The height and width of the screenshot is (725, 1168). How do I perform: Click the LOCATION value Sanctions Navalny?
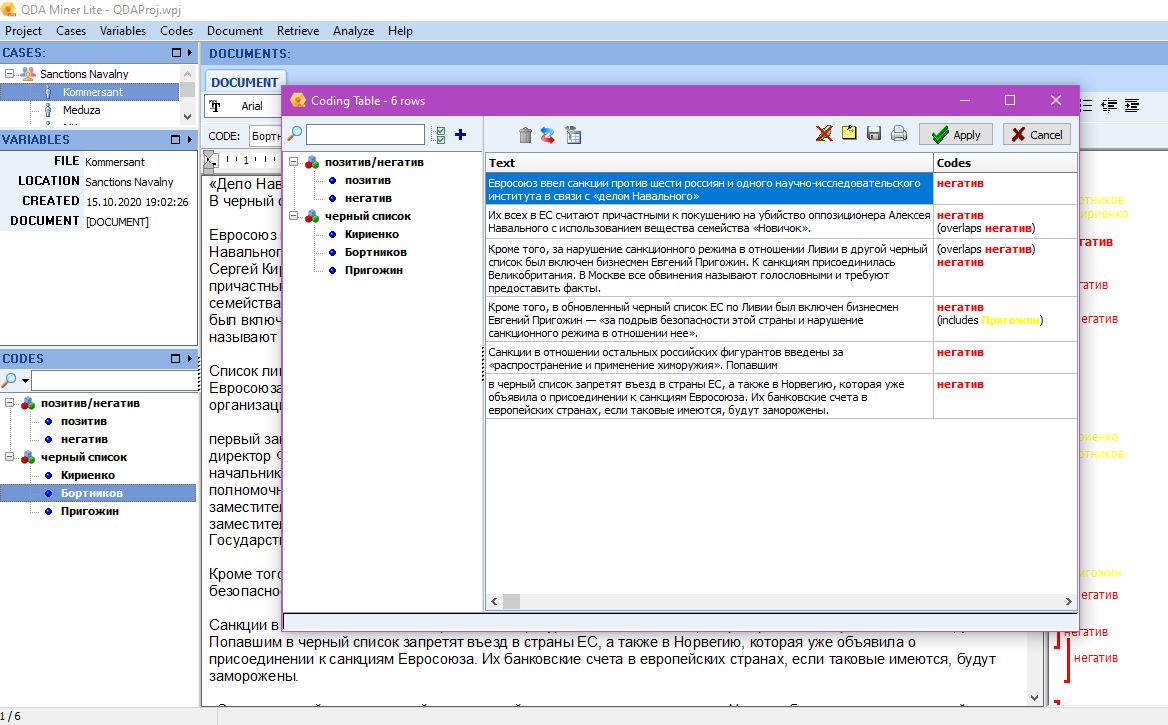[x=129, y=182]
